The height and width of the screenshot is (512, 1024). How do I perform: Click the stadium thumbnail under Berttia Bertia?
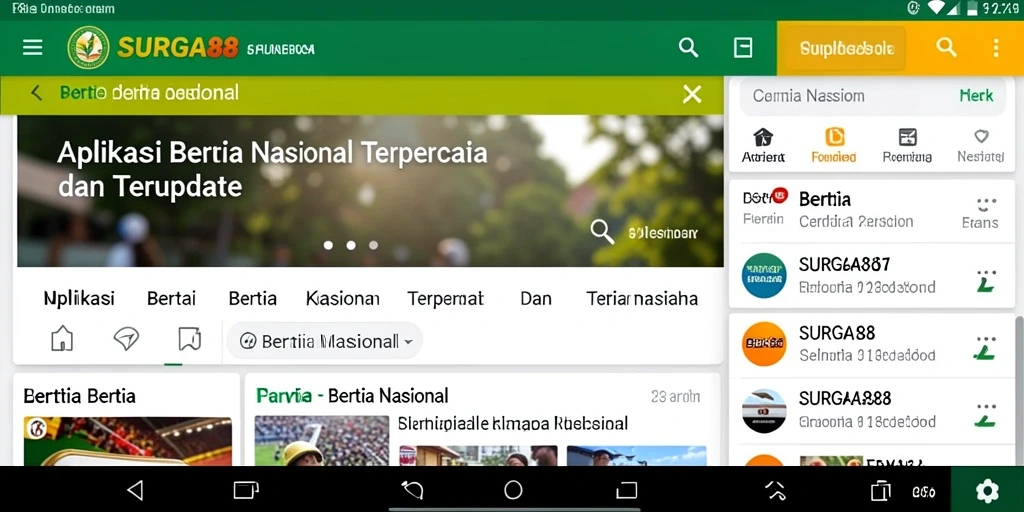pos(127,441)
